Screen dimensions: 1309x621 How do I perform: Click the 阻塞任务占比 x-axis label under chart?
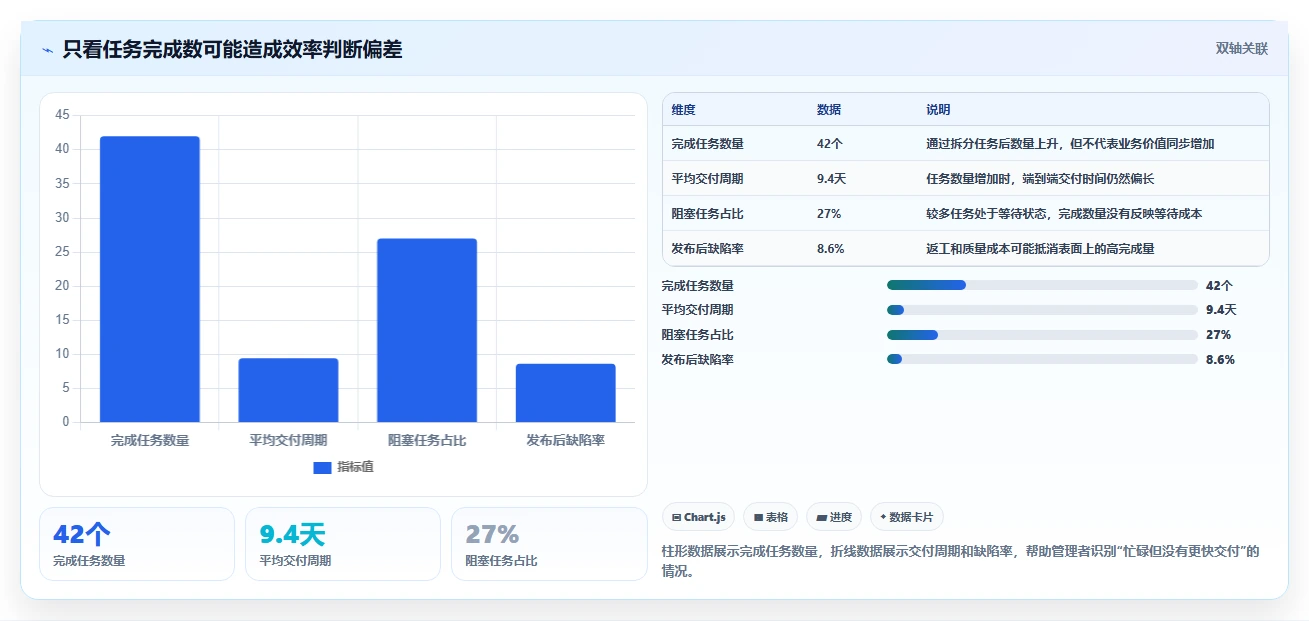427,440
